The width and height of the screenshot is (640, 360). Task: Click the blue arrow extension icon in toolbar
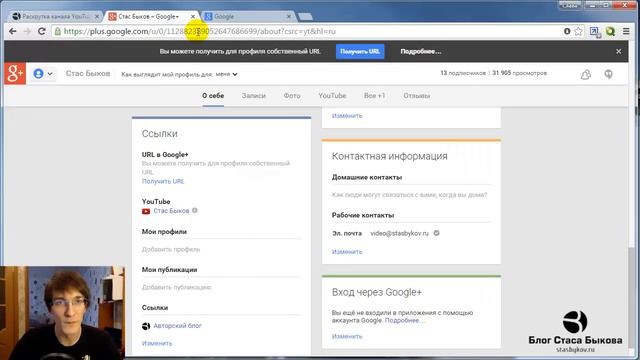pyautogui.click(x=595, y=31)
